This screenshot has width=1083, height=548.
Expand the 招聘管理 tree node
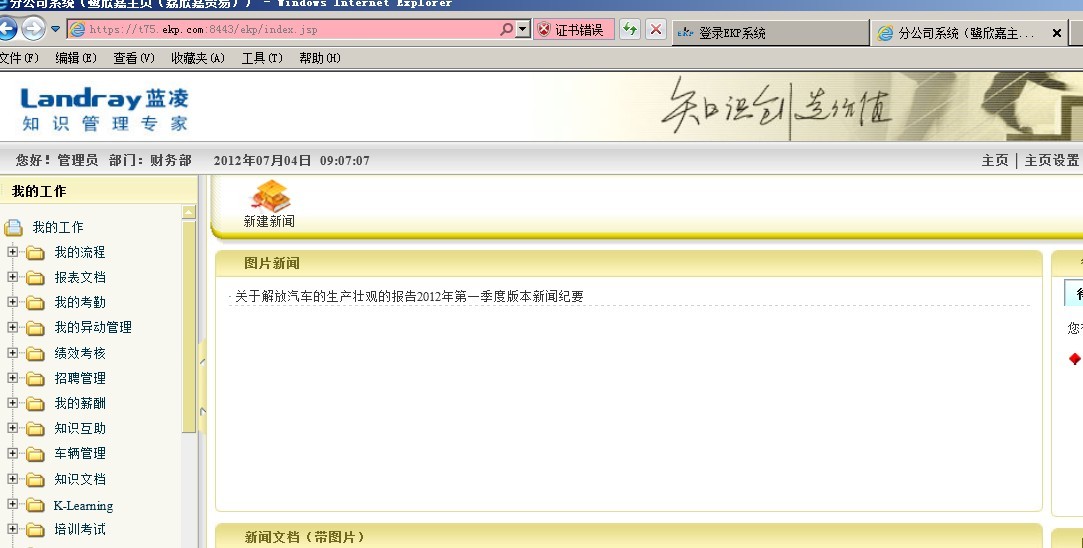pos(12,377)
